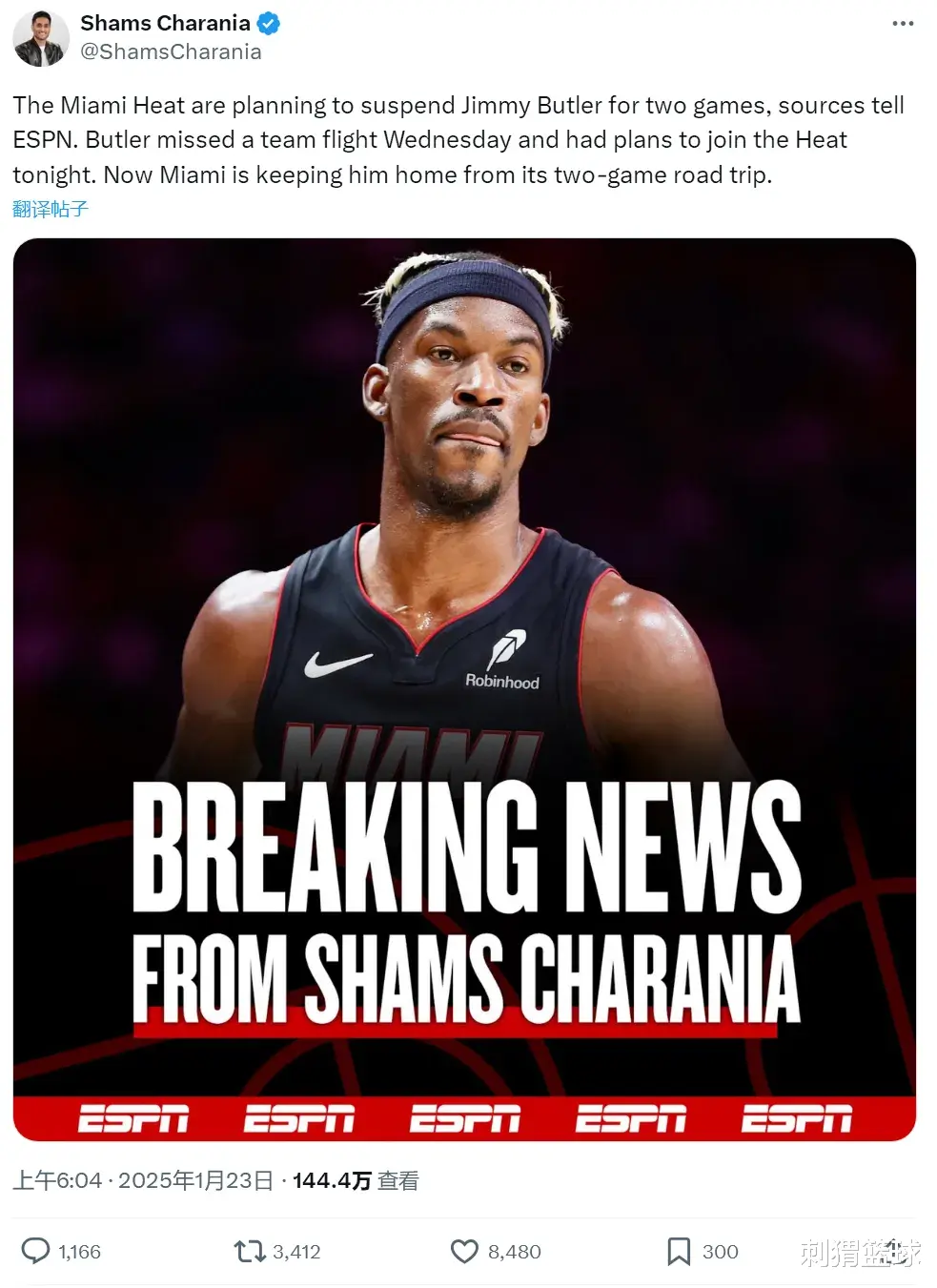Click the share icon at bottom right
The height and width of the screenshot is (1288, 937).
892,1250
